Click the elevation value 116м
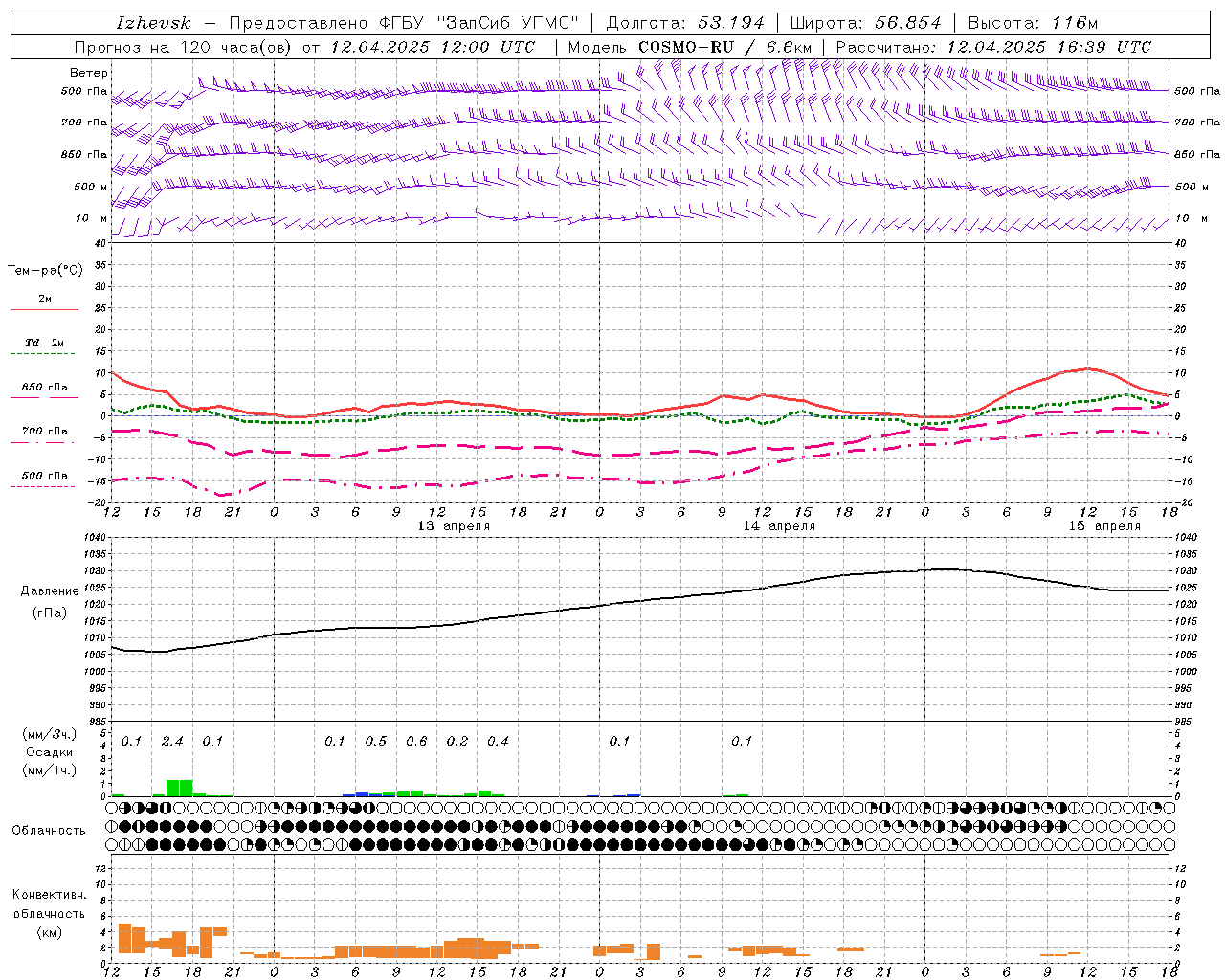 tap(1073, 23)
